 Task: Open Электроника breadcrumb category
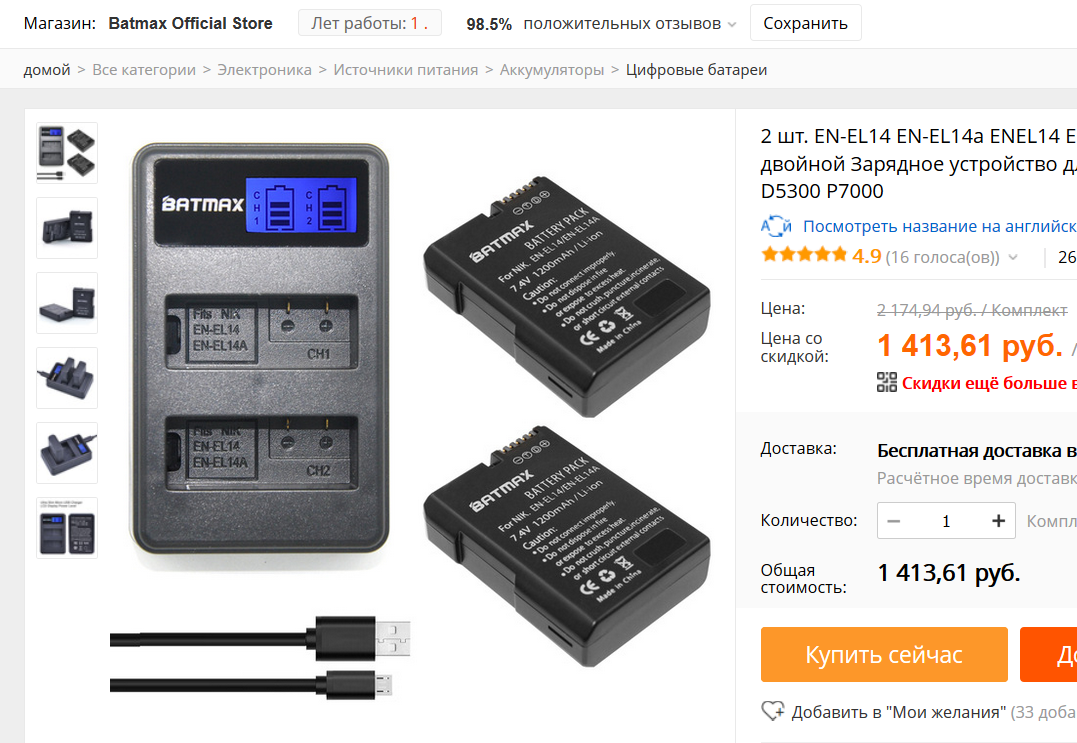264,69
